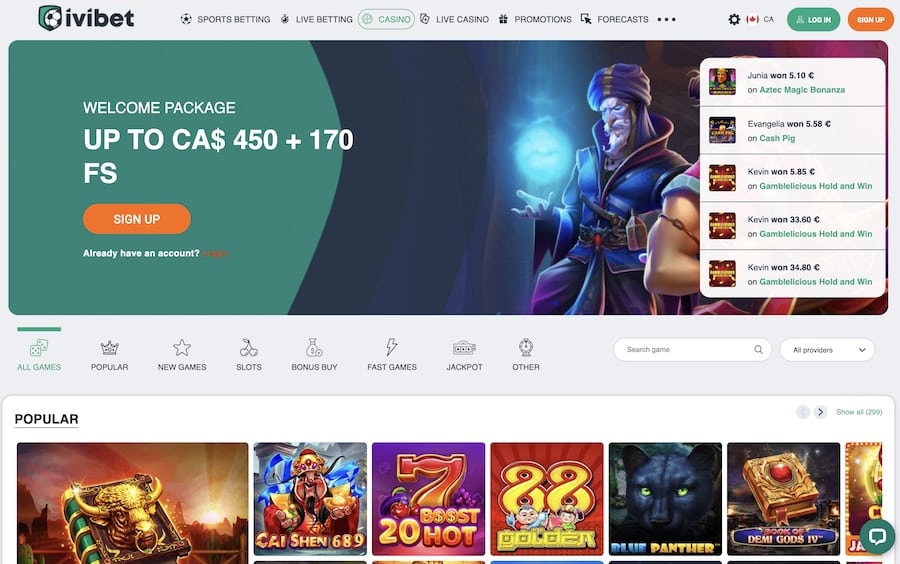Expand the All providers dropdown
Image resolution: width=900 pixels, height=564 pixels.
(827, 349)
